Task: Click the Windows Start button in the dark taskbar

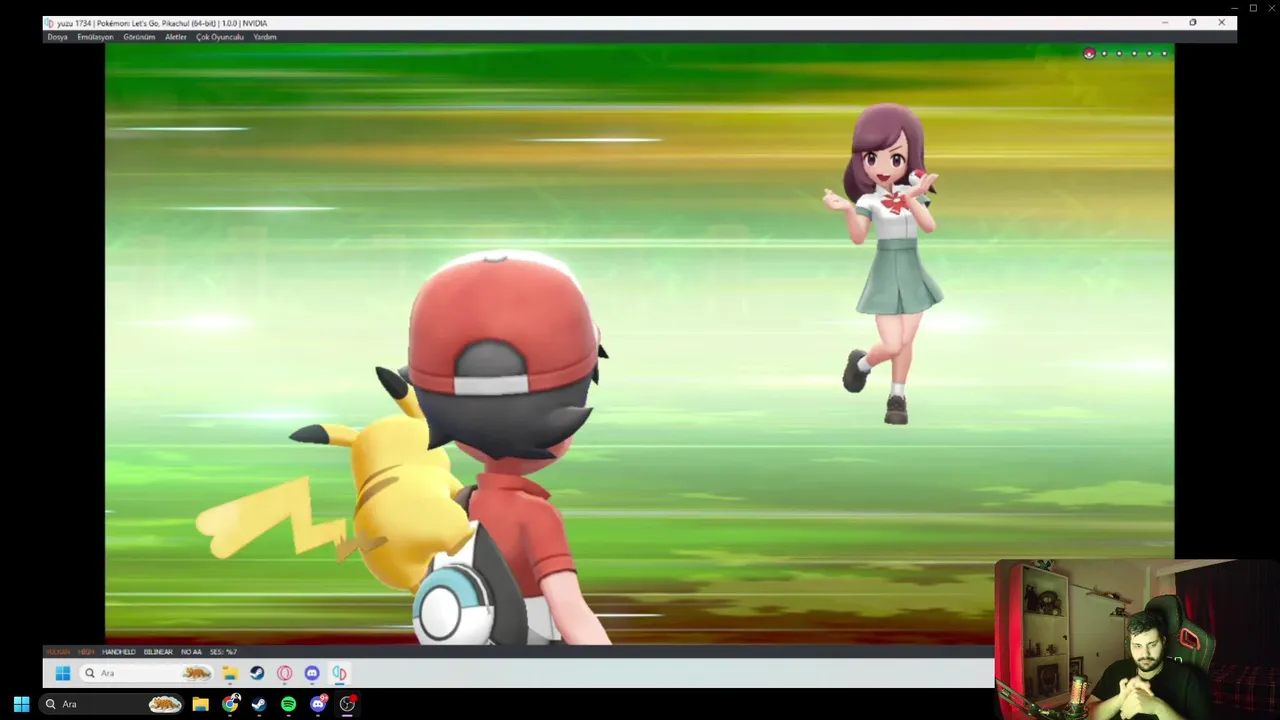Action: coord(21,704)
